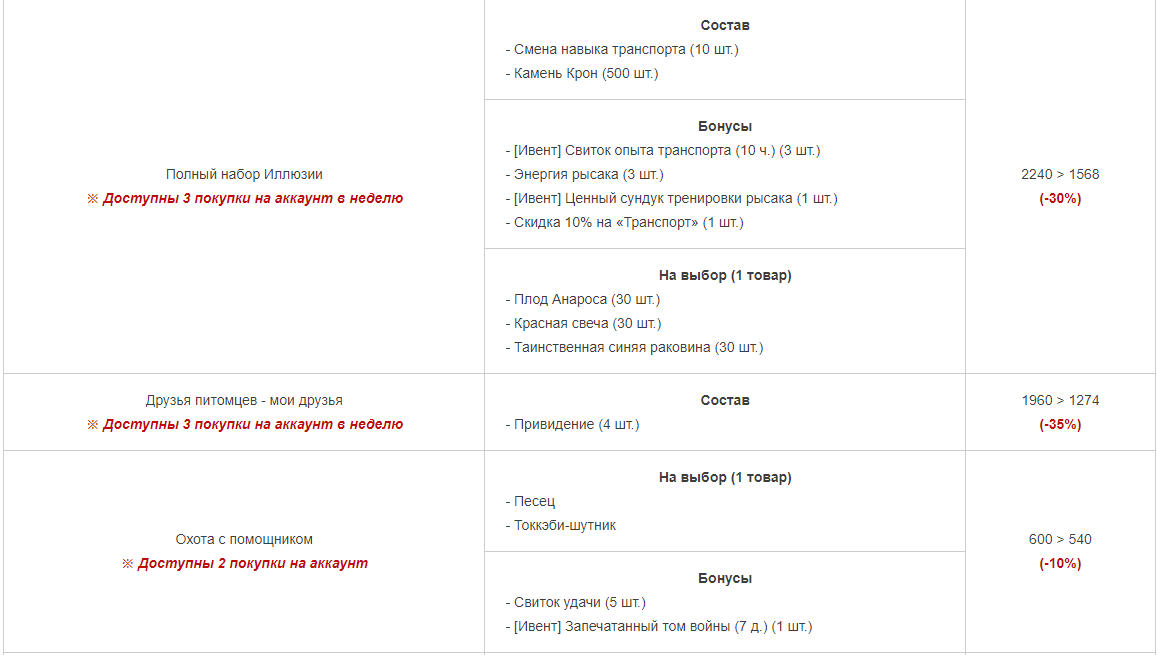This screenshot has height=655, width=1159.
Task: Click the red '(-30%)' discount label
Action: click(x=1060, y=198)
